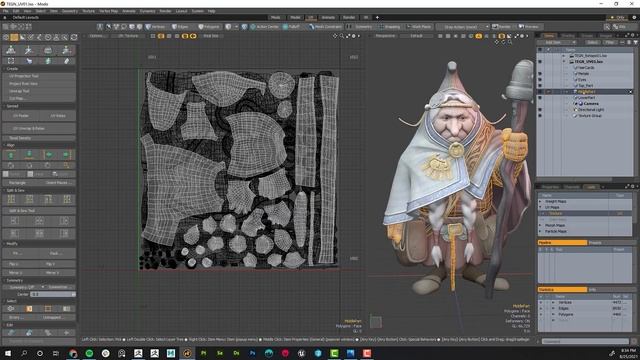Collapse the TEGN_UV01.lxo scene in the item tree
640x360 pixels.
click(x=564, y=62)
